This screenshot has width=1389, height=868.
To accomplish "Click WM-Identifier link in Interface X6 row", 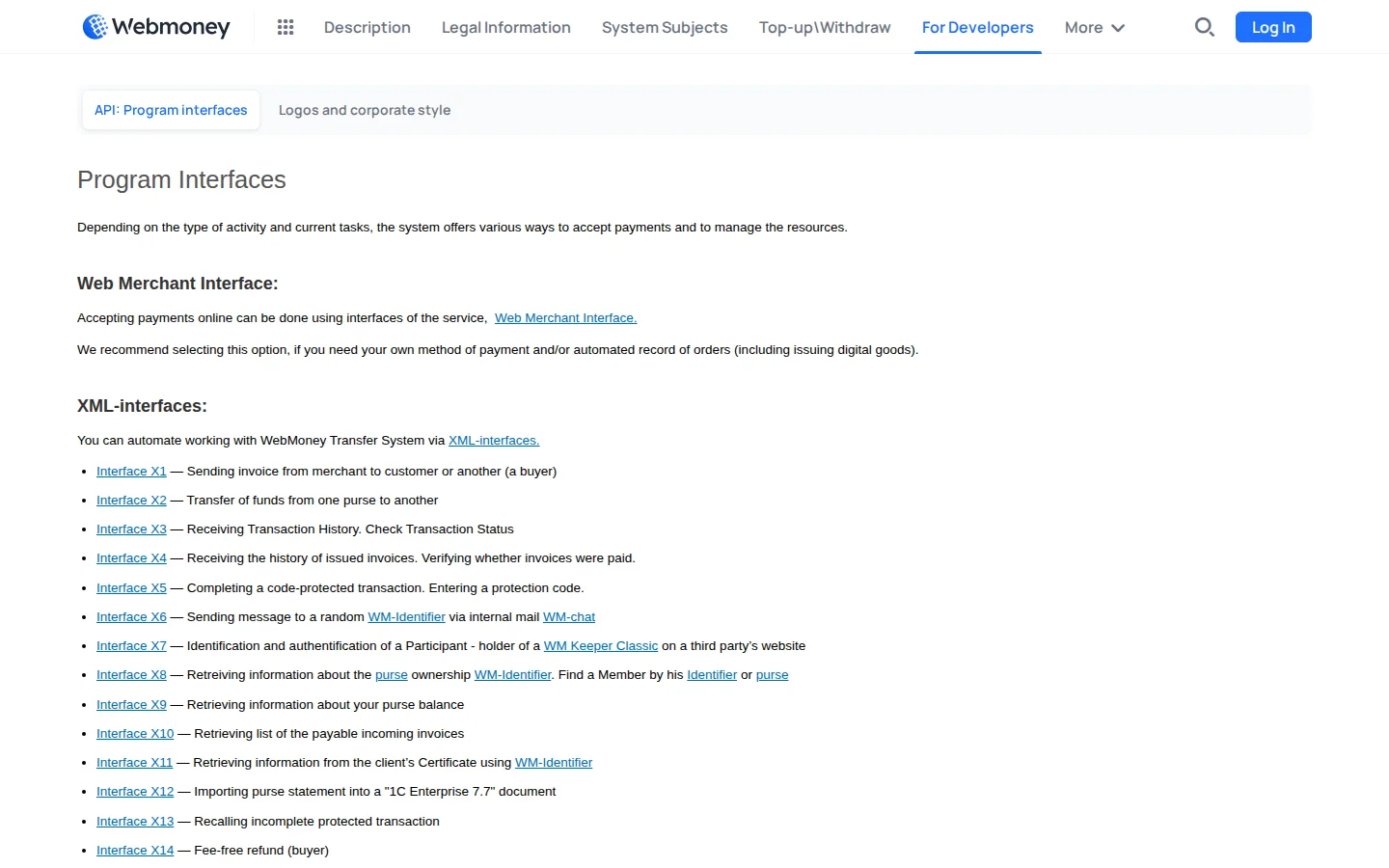I will [406, 617].
